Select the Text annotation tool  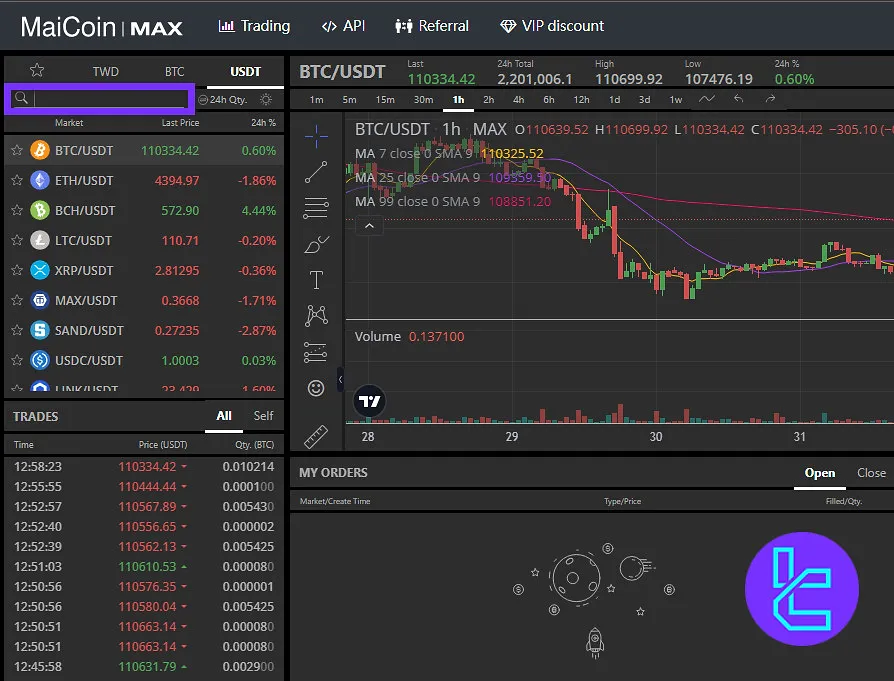(316, 280)
